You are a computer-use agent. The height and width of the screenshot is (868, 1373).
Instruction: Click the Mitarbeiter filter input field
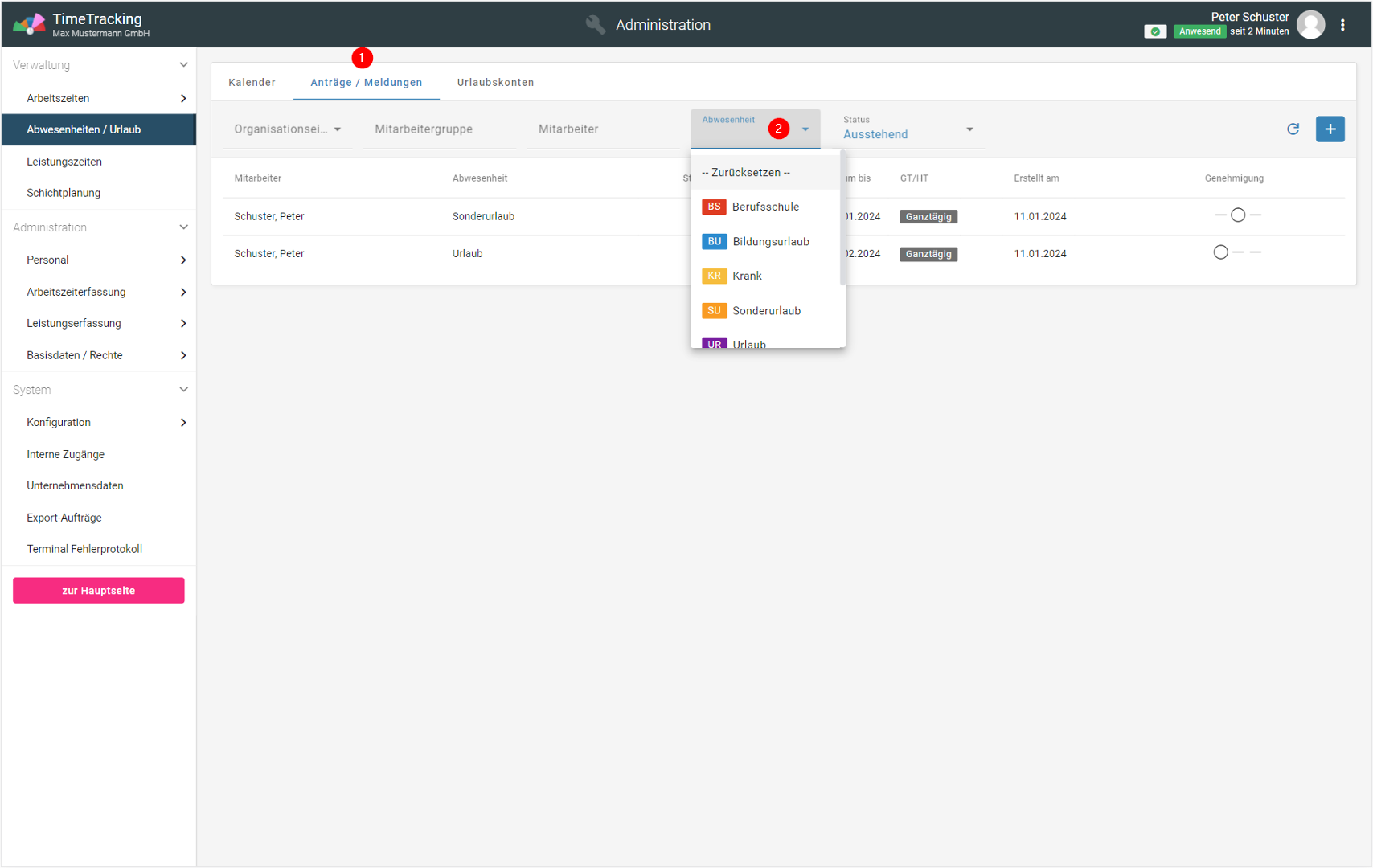[602, 129]
